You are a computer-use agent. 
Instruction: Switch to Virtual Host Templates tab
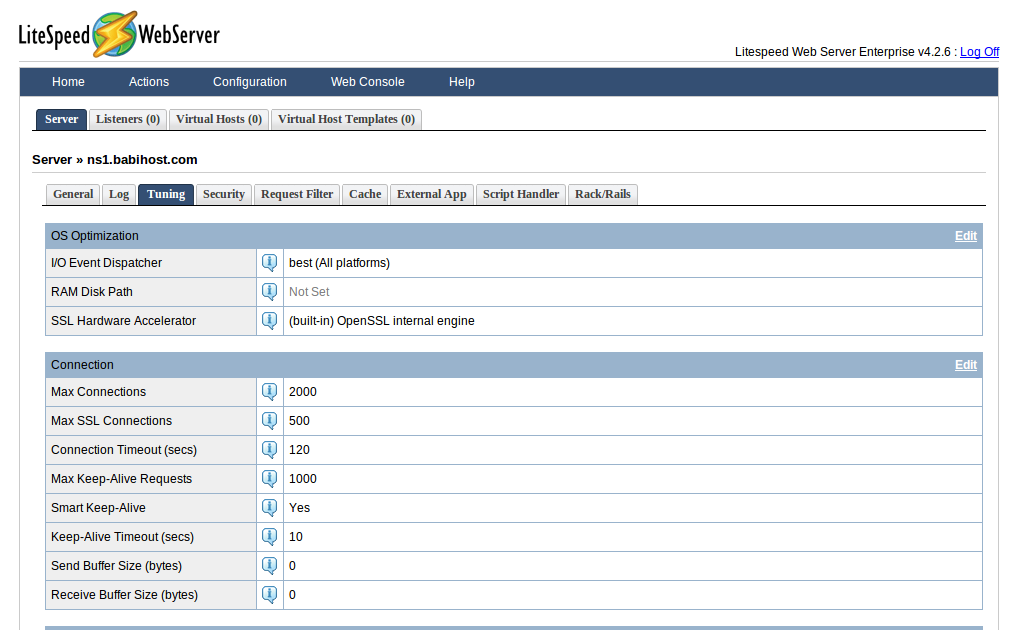pos(346,119)
